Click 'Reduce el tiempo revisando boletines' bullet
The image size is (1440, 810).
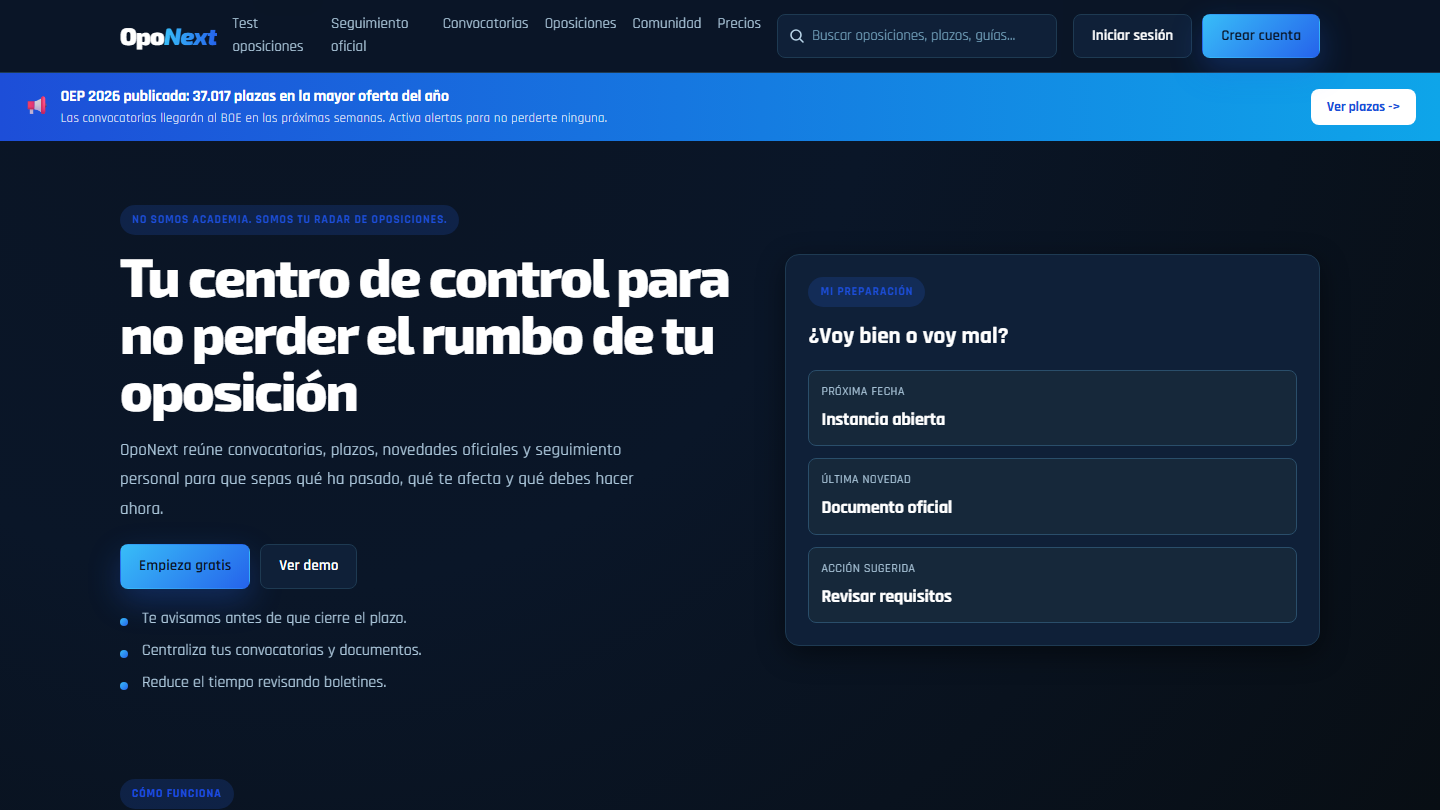click(264, 682)
